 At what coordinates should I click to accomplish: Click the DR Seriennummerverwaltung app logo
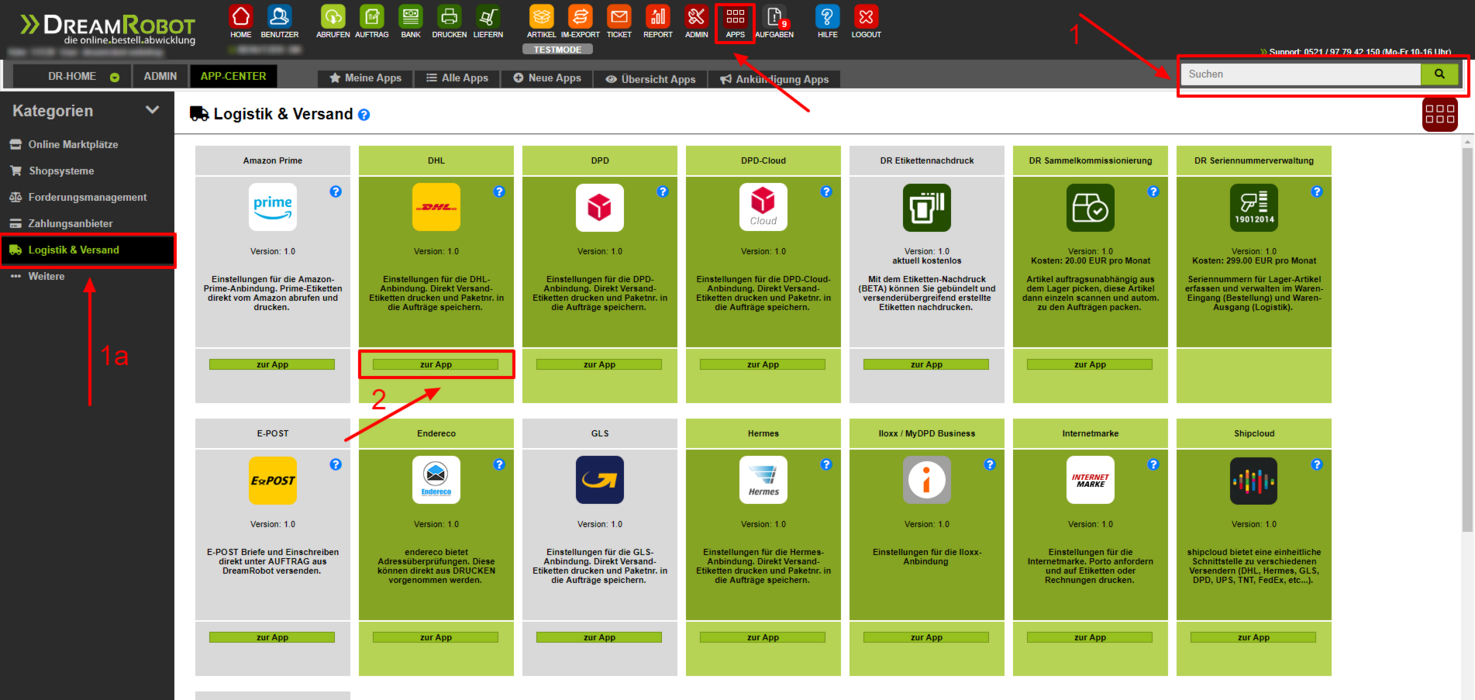click(1254, 207)
